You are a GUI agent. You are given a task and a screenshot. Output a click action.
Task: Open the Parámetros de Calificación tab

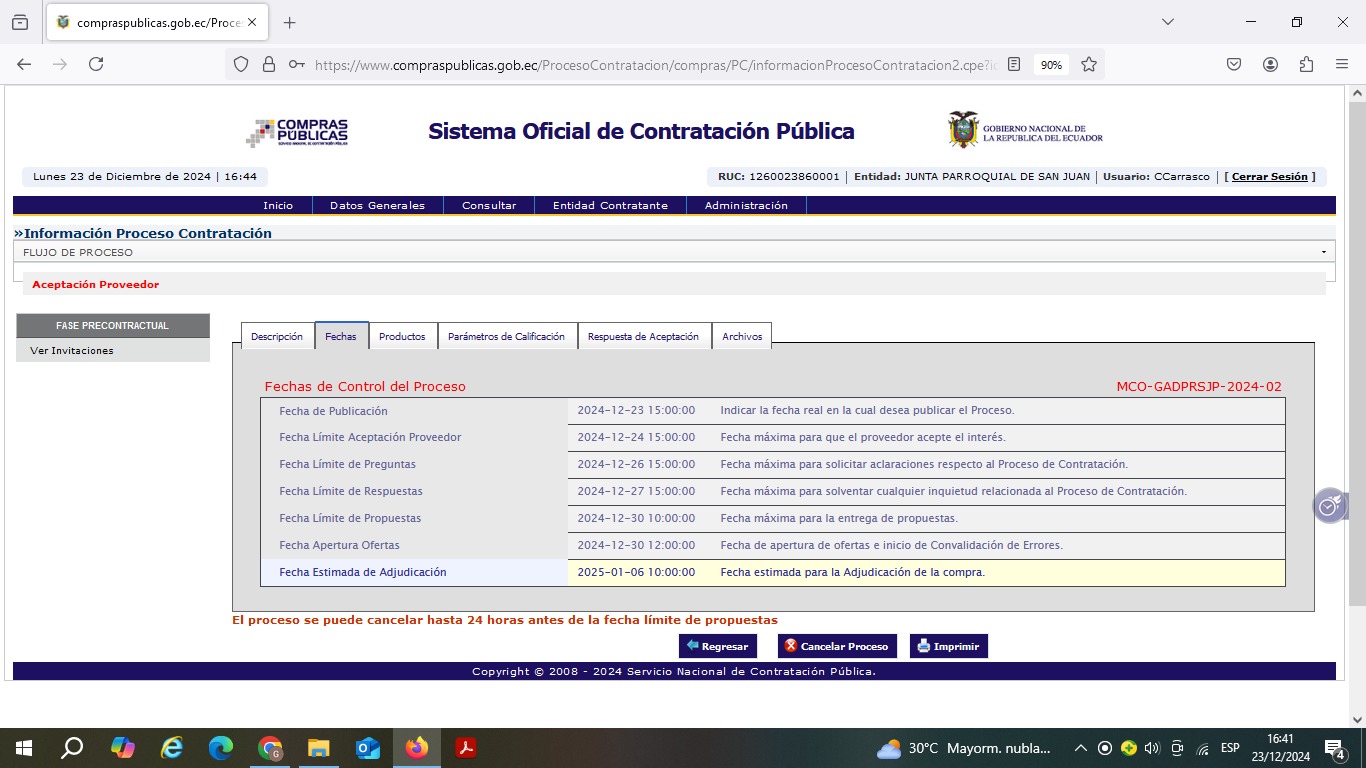[x=506, y=337]
